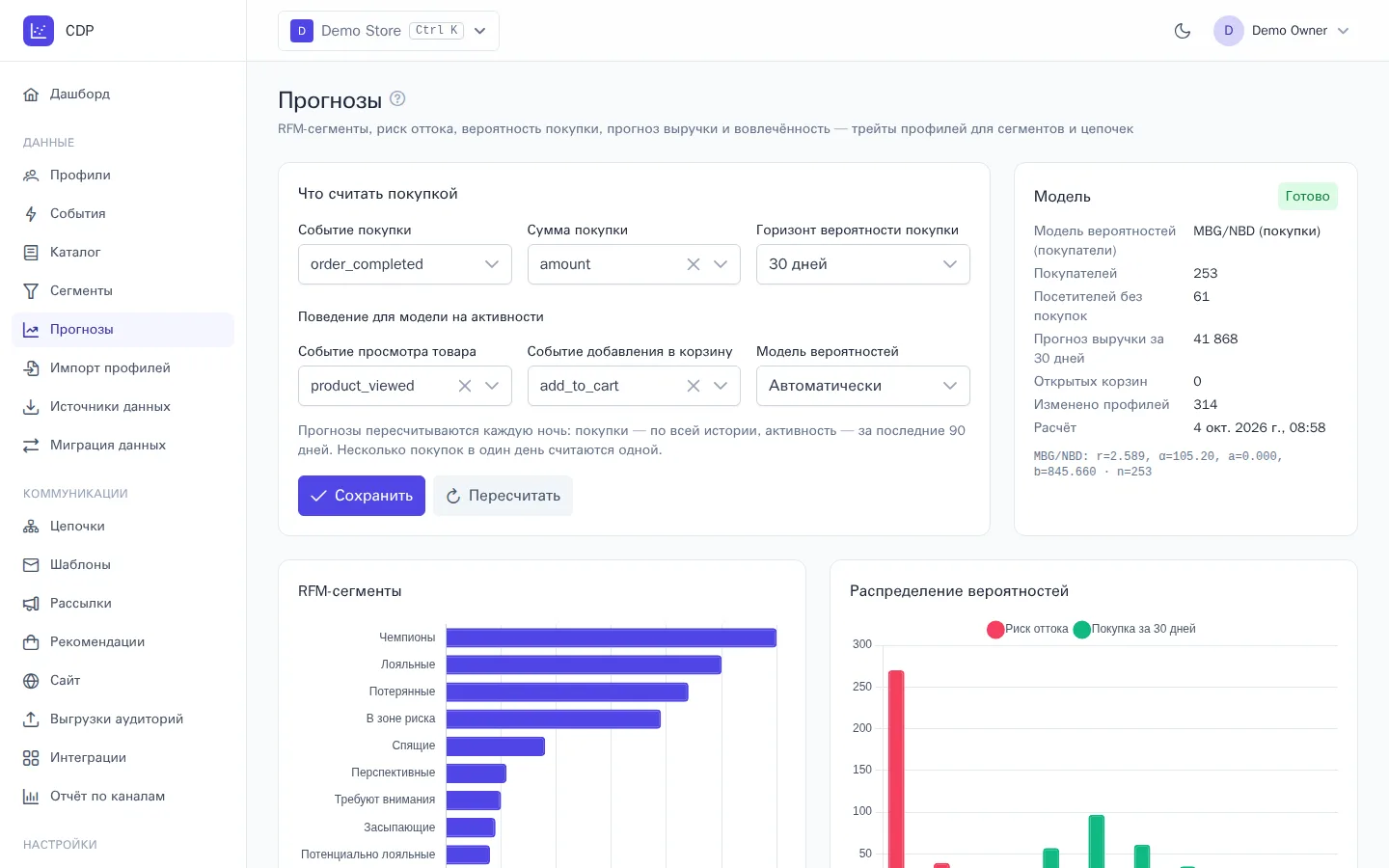Open the Demo Store switcher dropdown
This screenshot has width=1389, height=868.
pos(389,31)
